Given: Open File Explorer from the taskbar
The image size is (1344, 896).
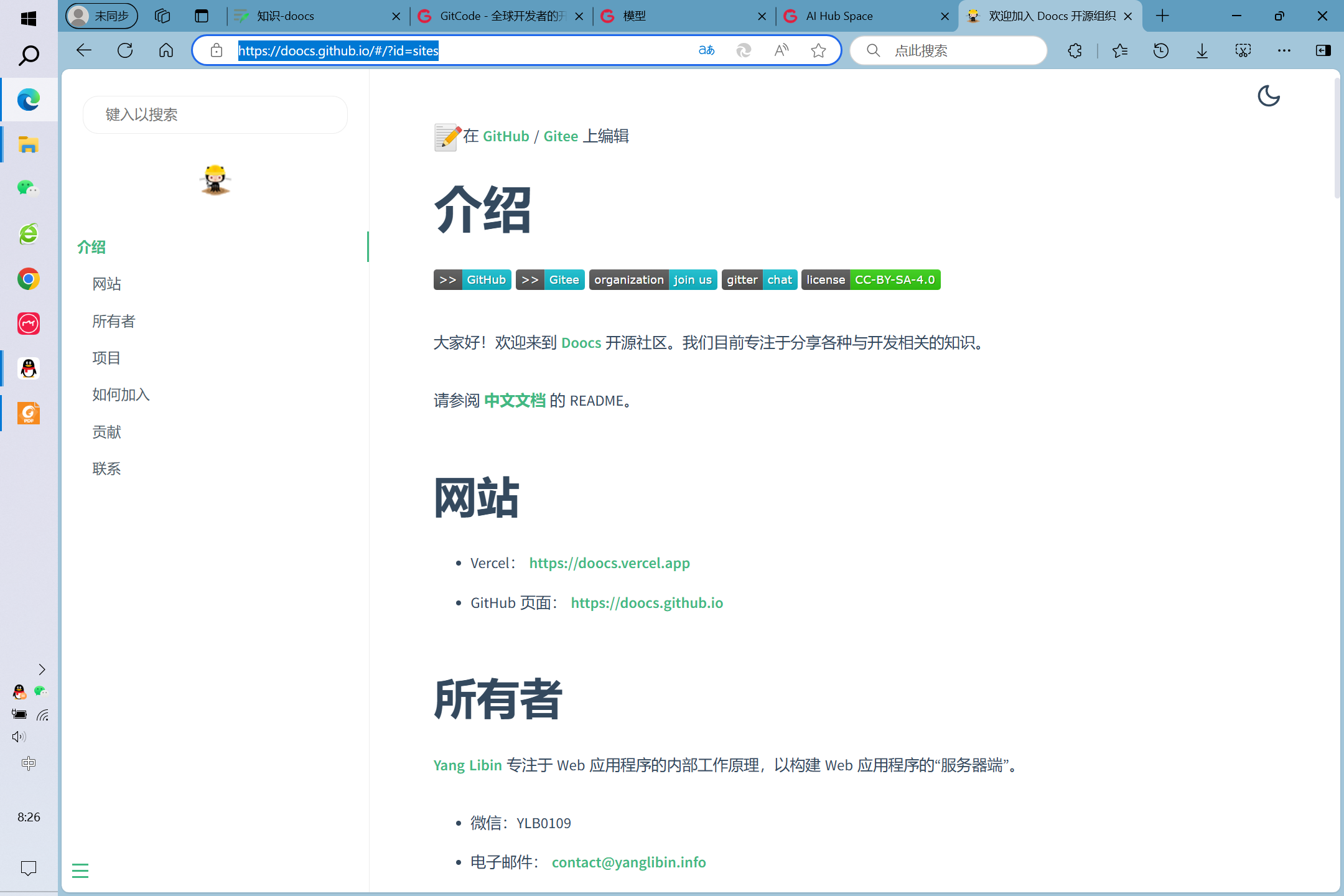Looking at the screenshot, I should point(29,144).
